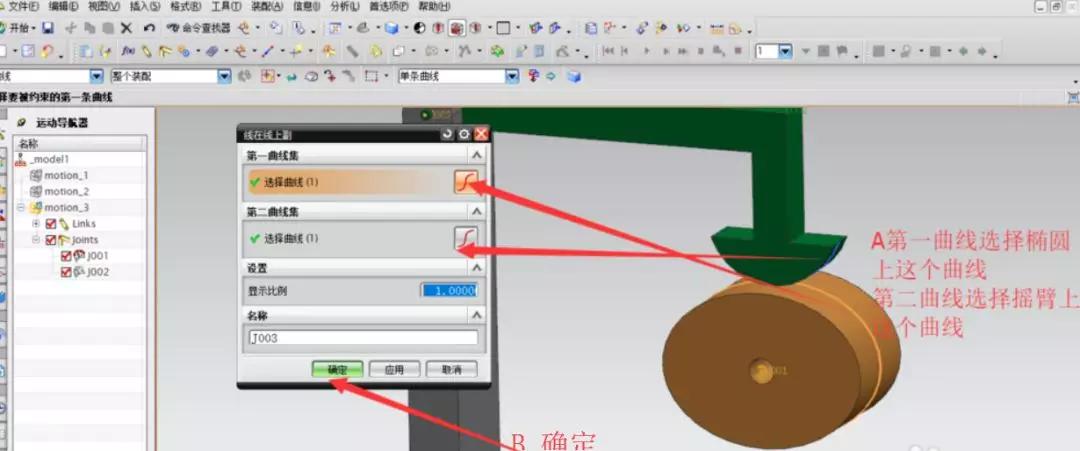Select the first 选择曲线 (1) row
Image resolution: width=1080 pixels, height=451 pixels.
pos(349,182)
